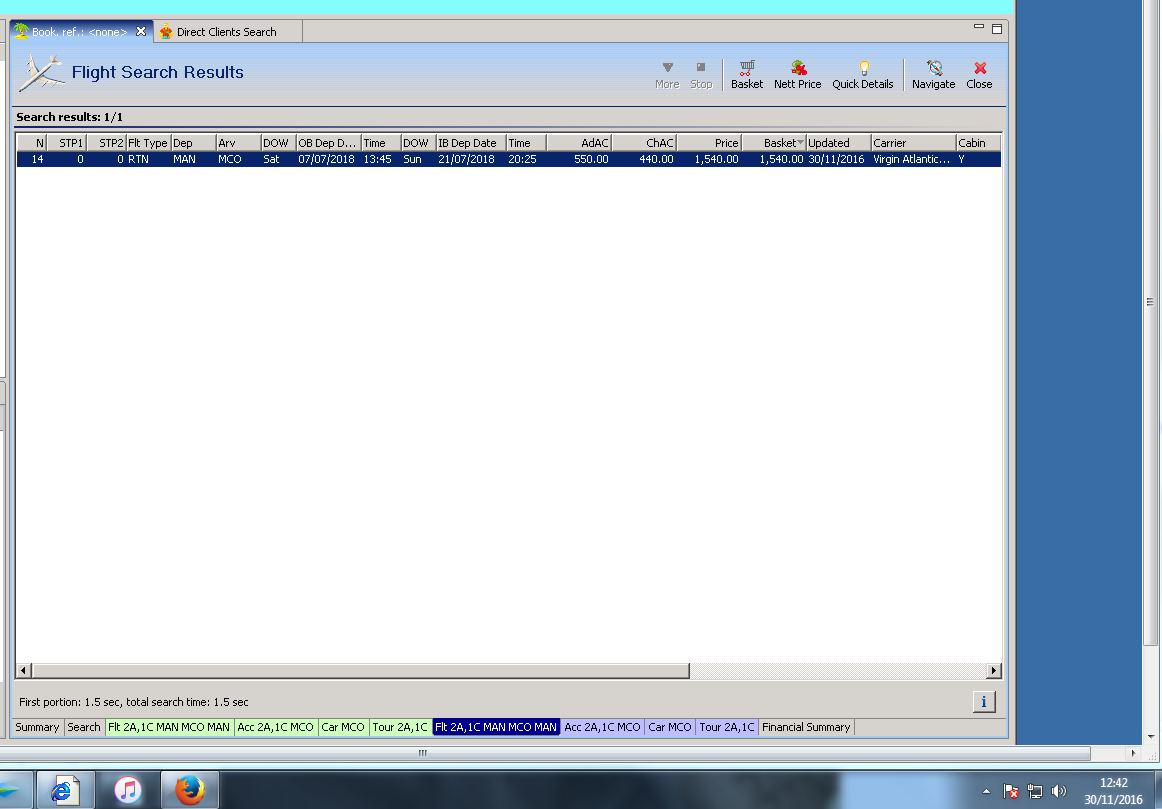Viewport: 1162px width, 809px height.
Task: Click the volume speaker tray icon
Action: (x=1059, y=791)
